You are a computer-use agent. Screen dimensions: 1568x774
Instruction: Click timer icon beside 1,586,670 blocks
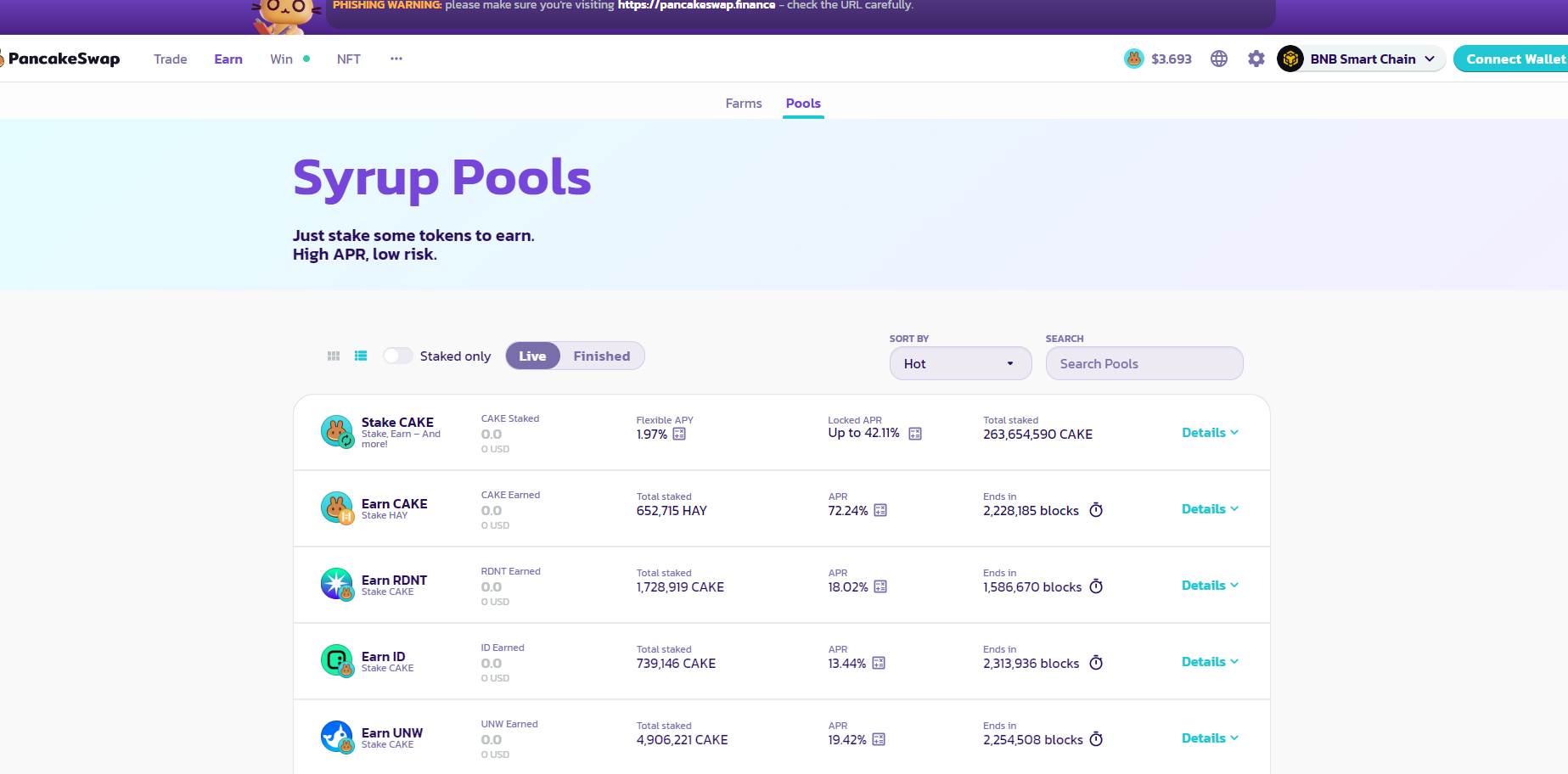pos(1096,586)
